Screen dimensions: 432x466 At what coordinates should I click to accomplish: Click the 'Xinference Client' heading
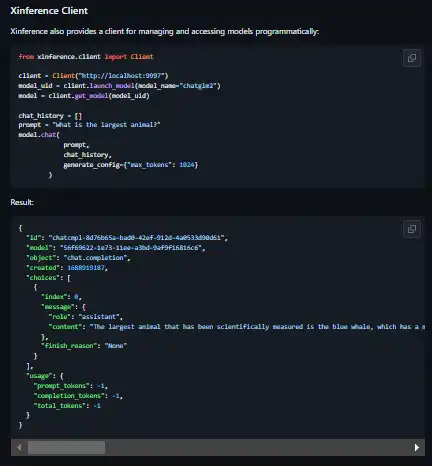coord(49,11)
